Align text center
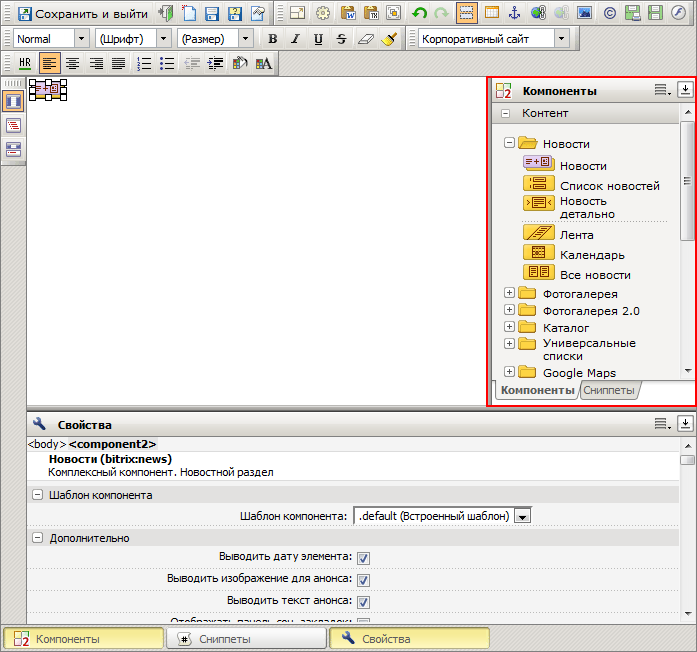This screenshot has width=697, height=652. click(x=72, y=64)
